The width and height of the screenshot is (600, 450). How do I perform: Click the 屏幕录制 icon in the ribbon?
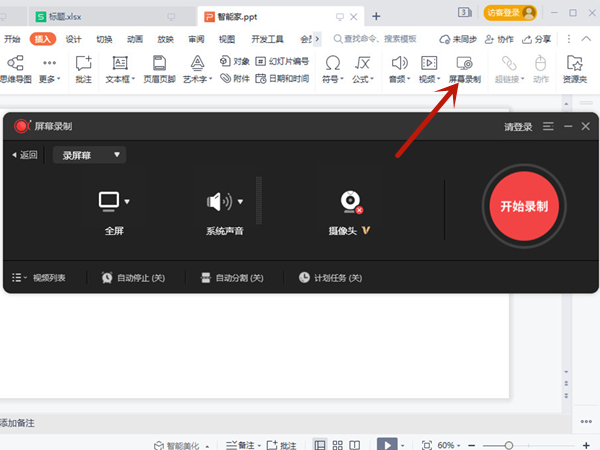(463, 64)
